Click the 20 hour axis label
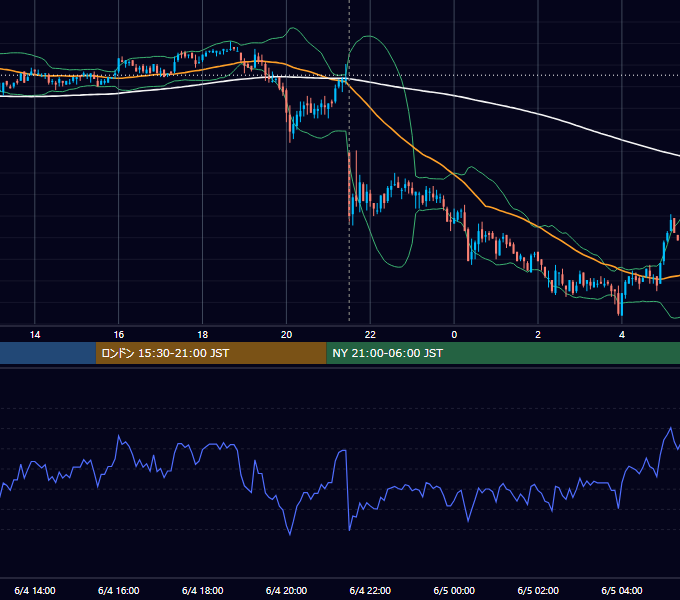This screenshot has width=680, height=600. click(286, 335)
